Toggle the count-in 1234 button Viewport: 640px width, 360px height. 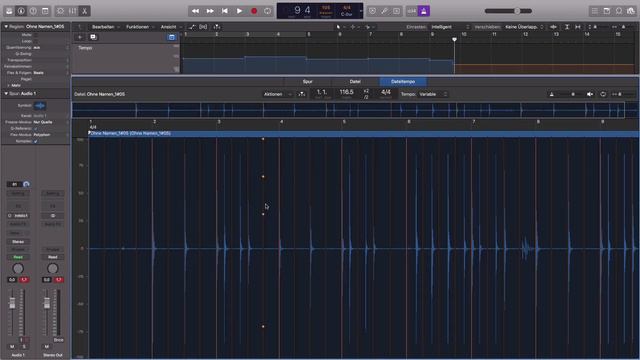[x=412, y=11]
